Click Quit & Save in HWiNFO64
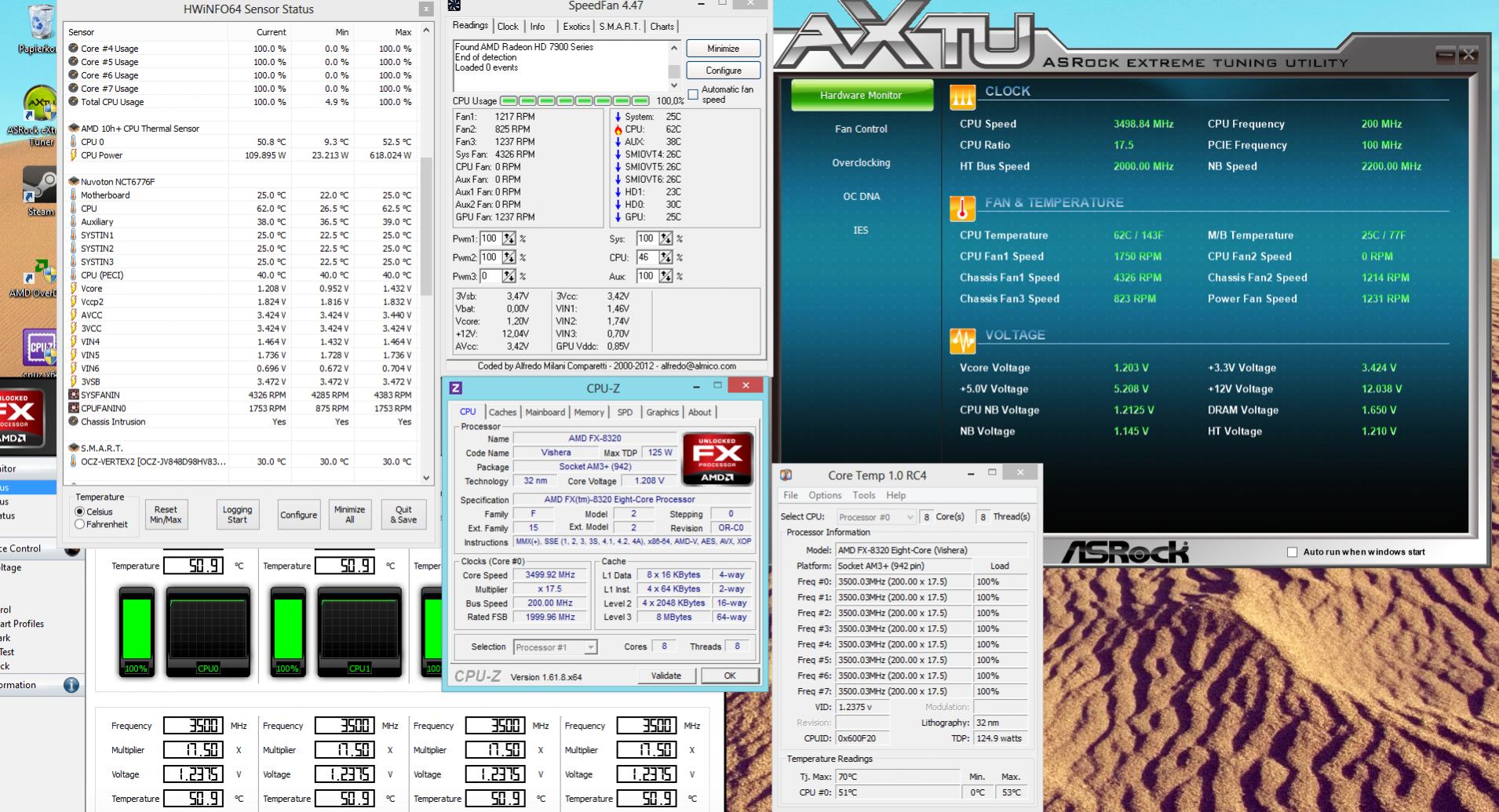Screen dimensions: 1499x812 pos(403,515)
